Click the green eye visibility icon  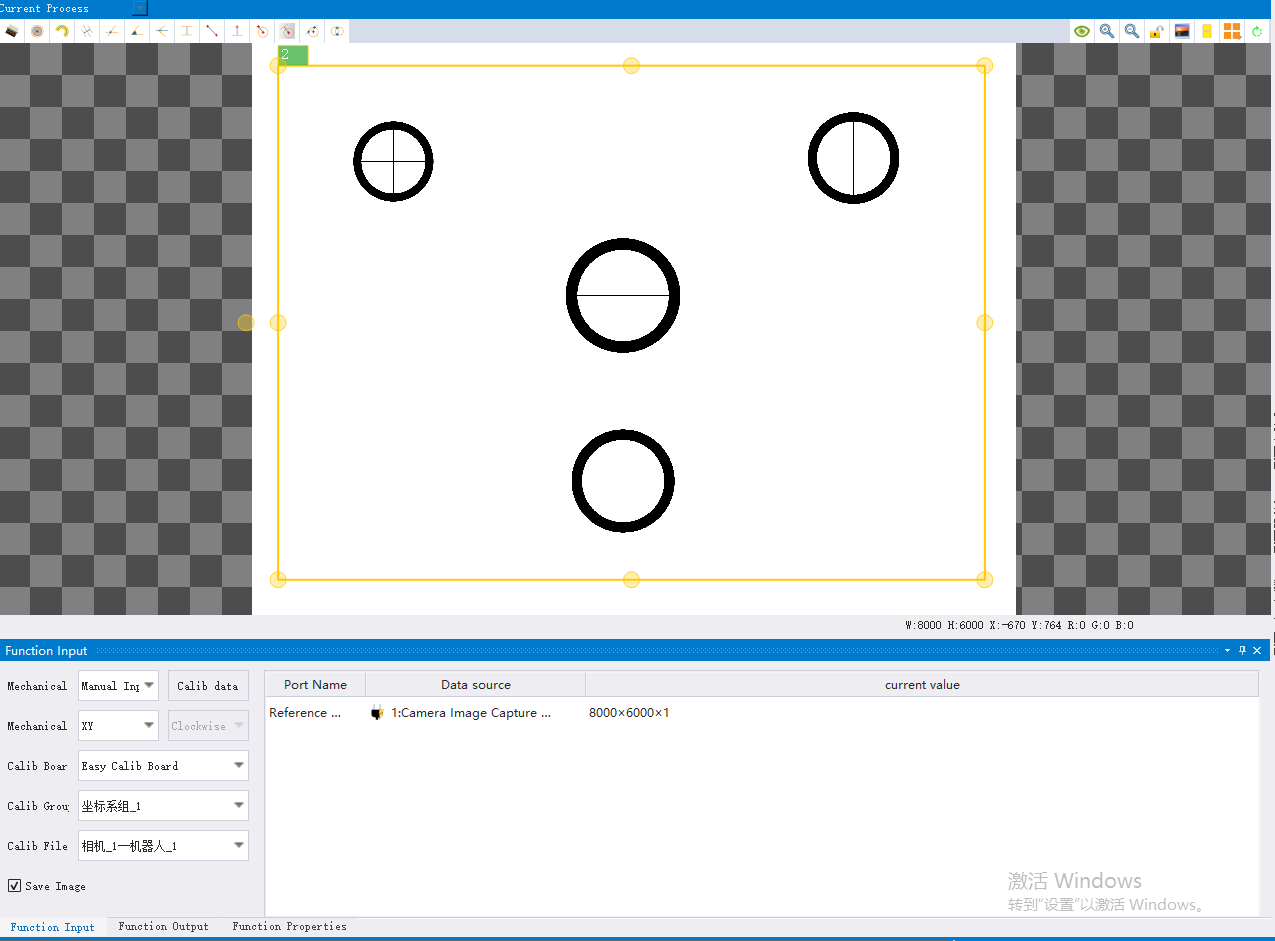point(1081,31)
